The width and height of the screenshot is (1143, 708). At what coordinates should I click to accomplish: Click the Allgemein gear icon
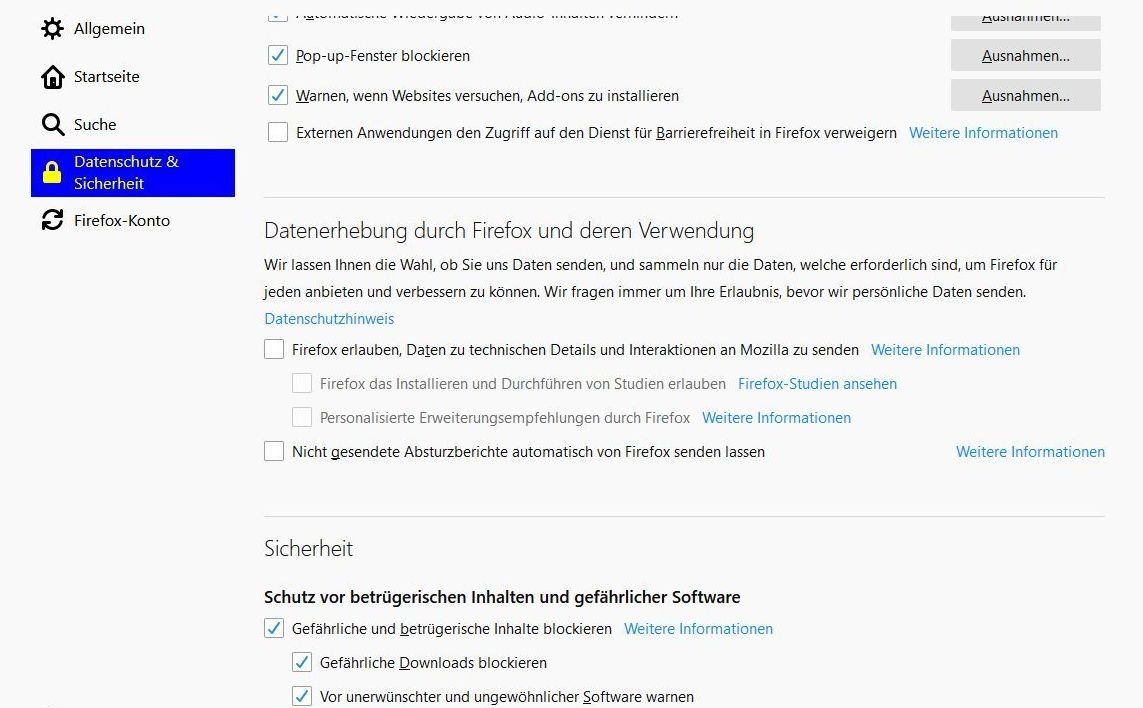tap(52, 29)
